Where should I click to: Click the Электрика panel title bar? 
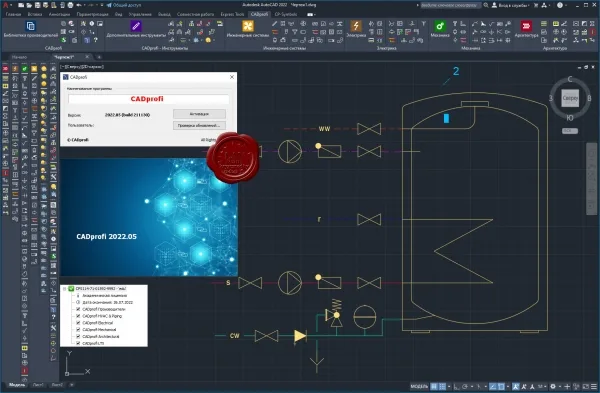coord(386,49)
